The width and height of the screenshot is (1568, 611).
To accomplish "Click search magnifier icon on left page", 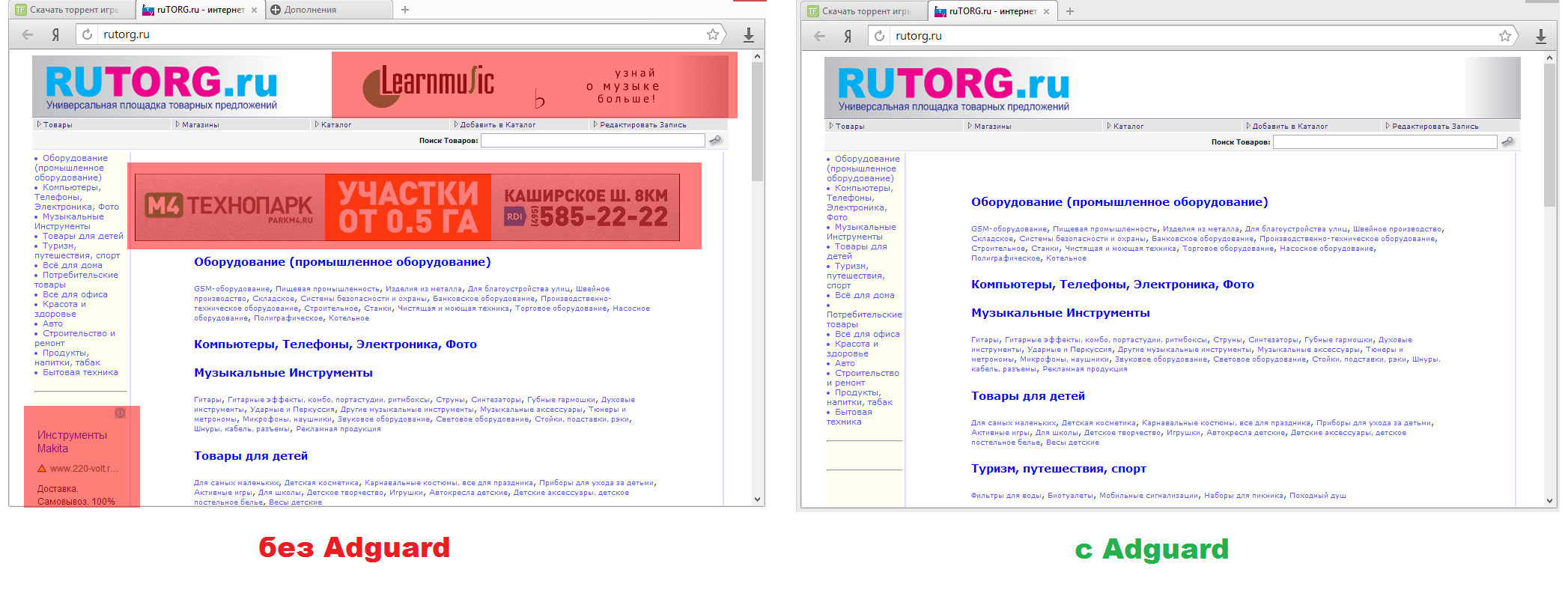I will 715,140.
